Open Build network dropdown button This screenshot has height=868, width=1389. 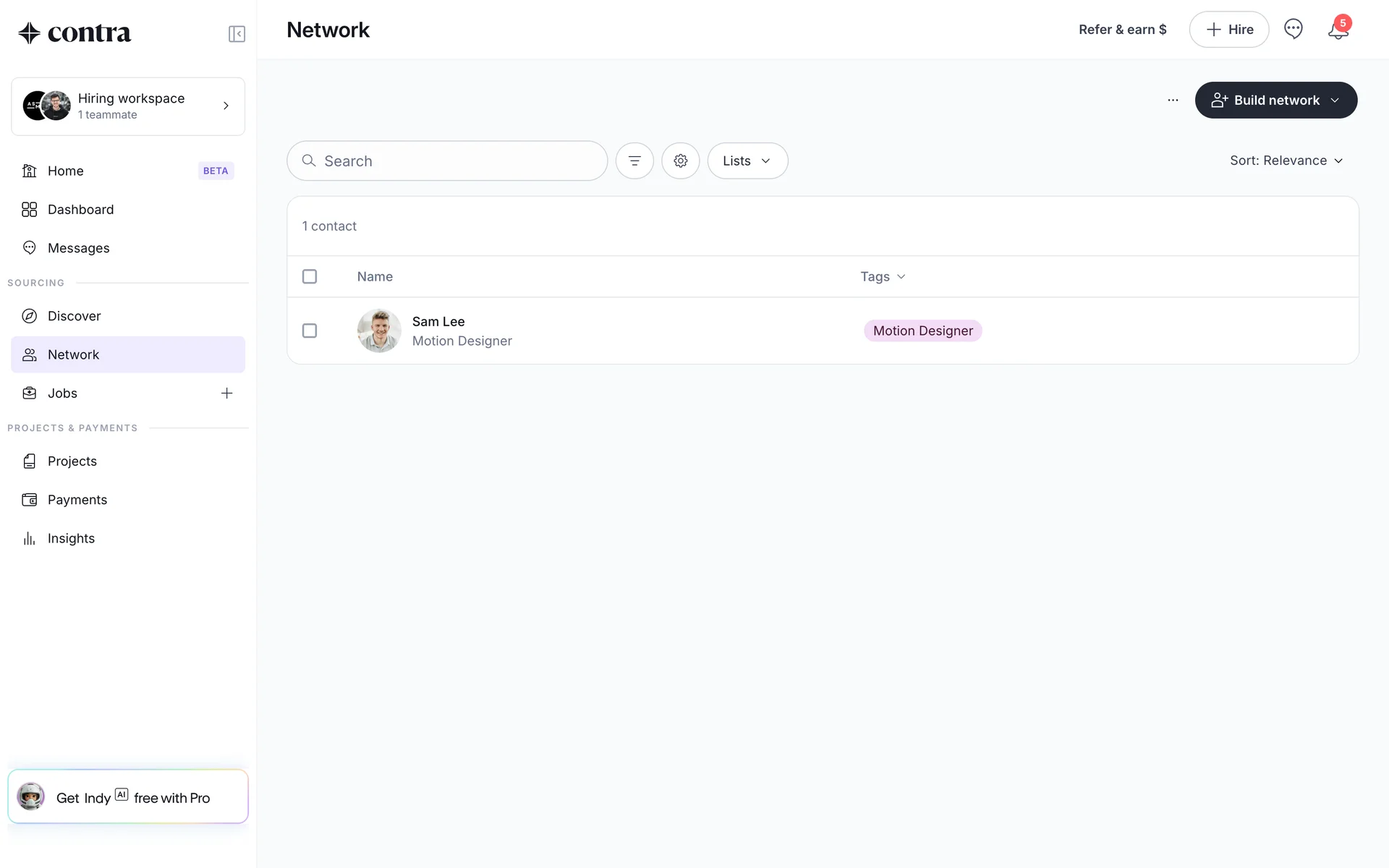click(1275, 101)
